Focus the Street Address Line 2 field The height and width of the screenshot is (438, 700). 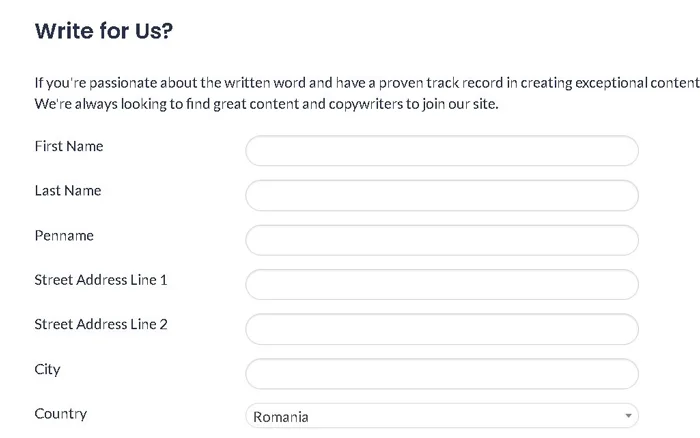click(x=441, y=329)
